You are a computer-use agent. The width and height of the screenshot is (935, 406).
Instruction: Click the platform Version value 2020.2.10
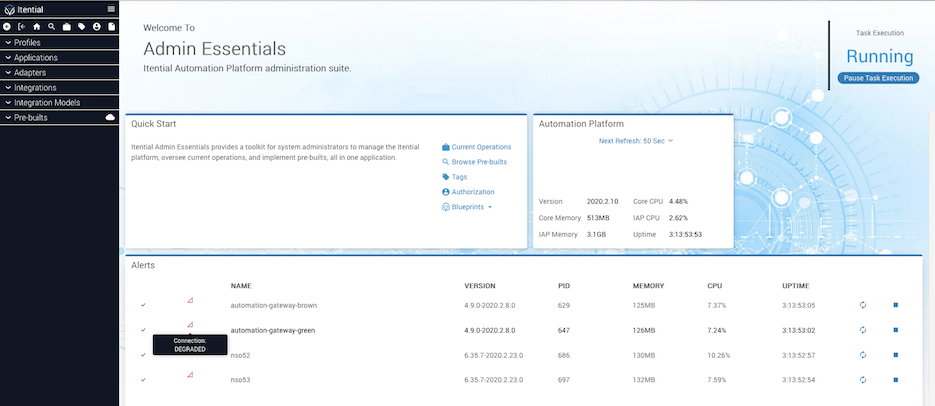600,202
